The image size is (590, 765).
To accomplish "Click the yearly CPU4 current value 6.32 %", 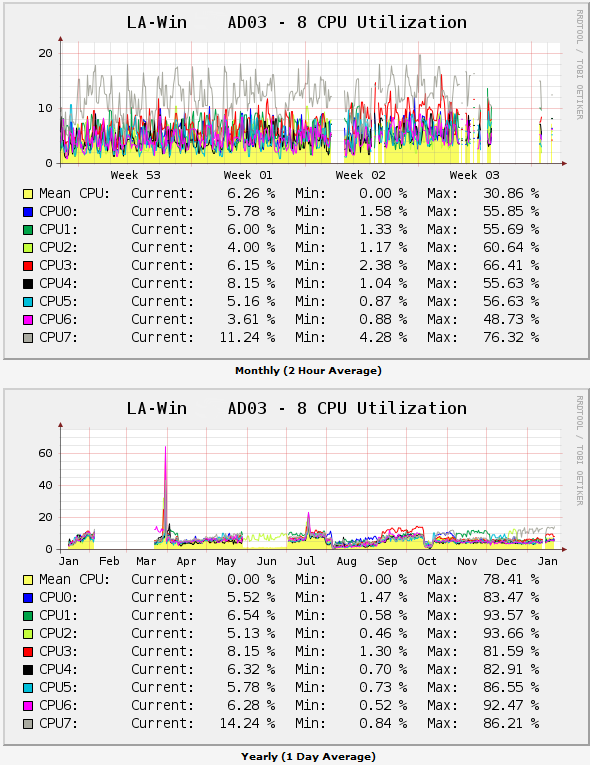I will [251, 669].
